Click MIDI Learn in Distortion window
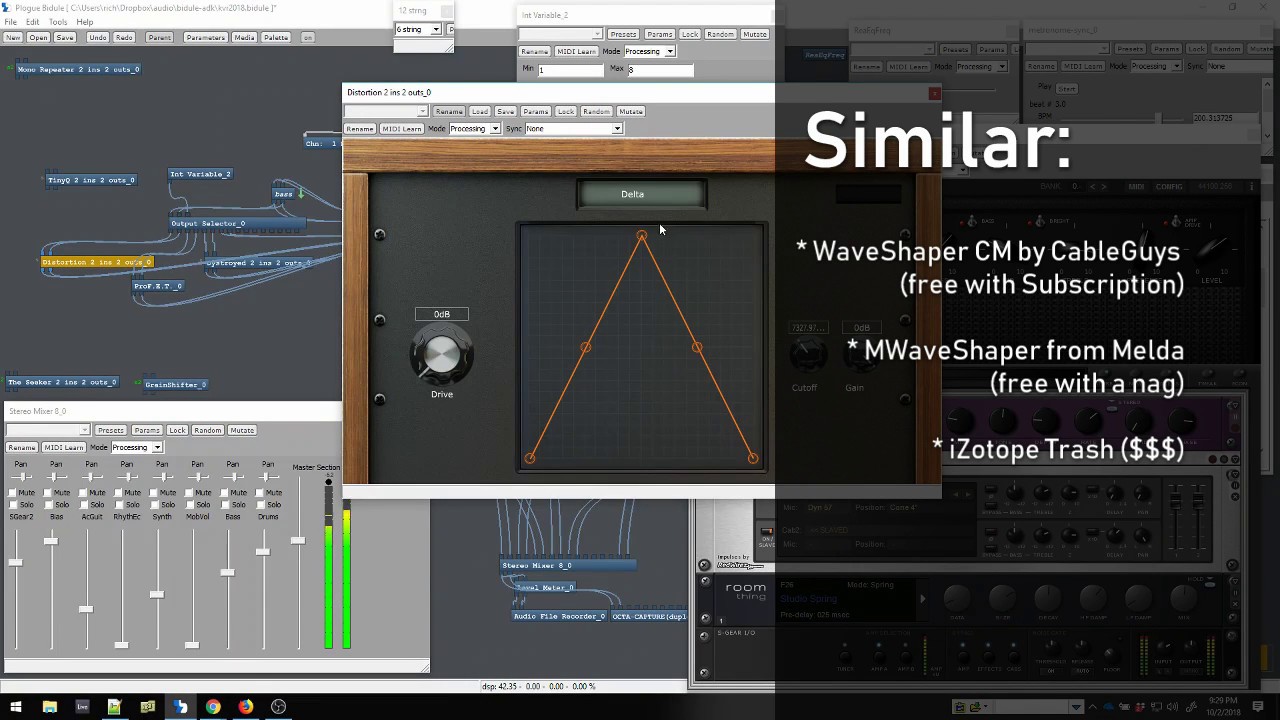This screenshot has height=720, width=1280. click(x=402, y=129)
